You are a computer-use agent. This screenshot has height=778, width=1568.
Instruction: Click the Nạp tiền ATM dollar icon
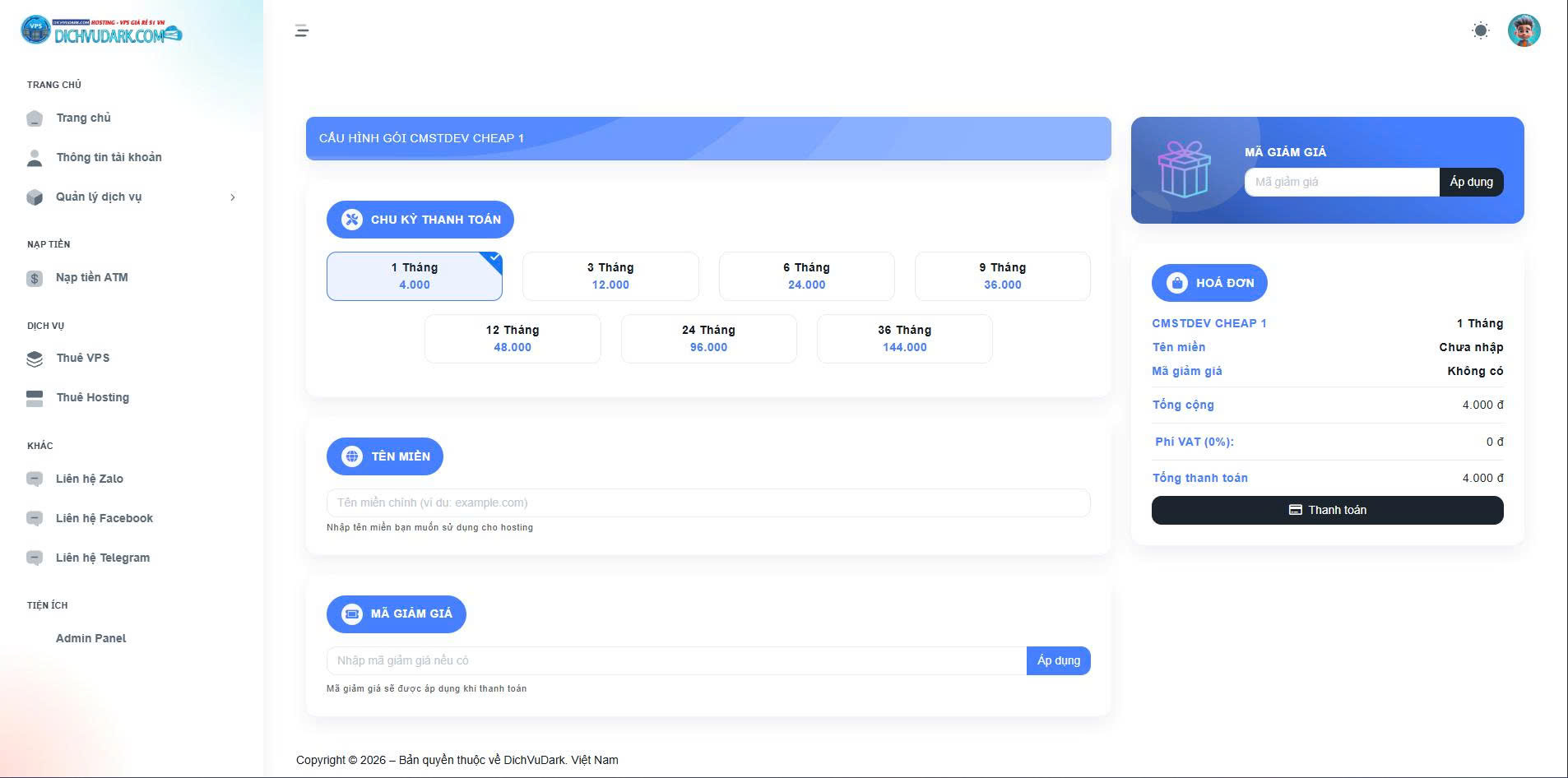pyautogui.click(x=35, y=278)
